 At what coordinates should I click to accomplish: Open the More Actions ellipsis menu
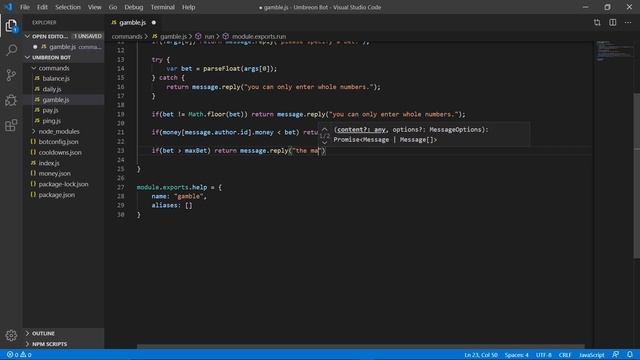[x=628, y=22]
